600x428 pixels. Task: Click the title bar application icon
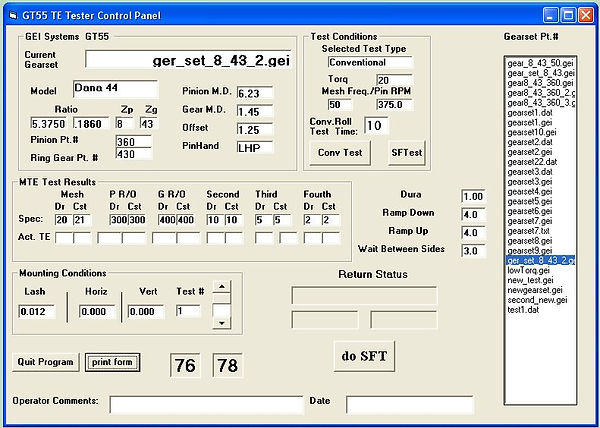click(13, 15)
